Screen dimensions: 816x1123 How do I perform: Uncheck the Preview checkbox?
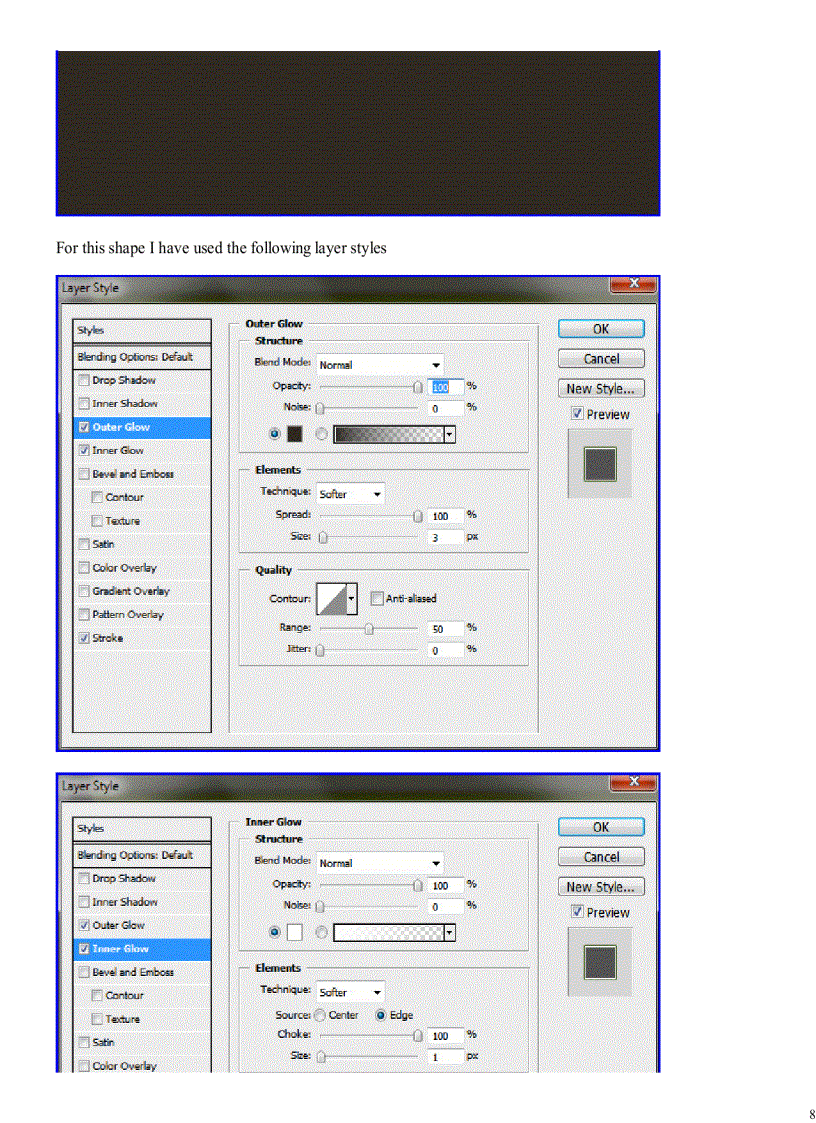[577, 413]
